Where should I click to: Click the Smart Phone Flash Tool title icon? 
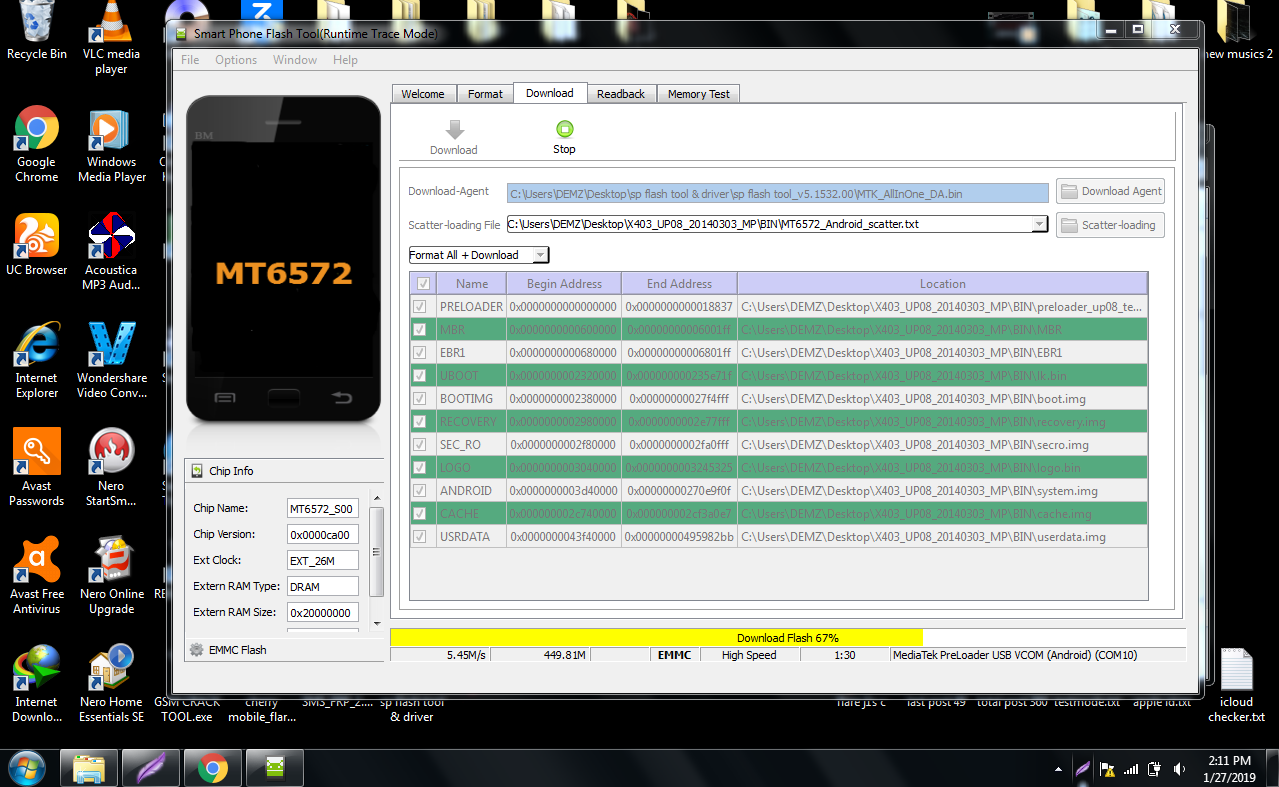pos(181,33)
